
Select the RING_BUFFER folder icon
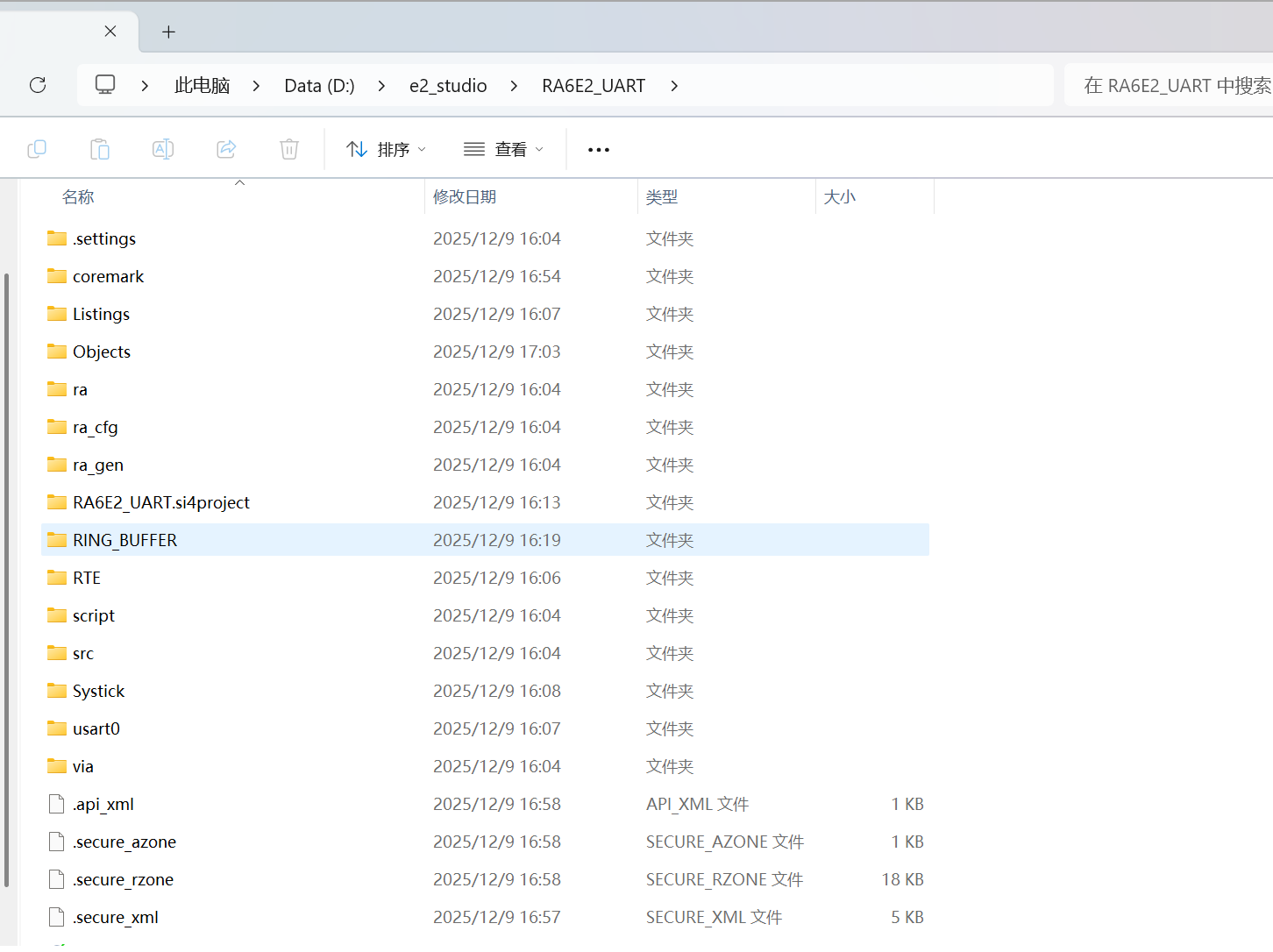pos(57,540)
